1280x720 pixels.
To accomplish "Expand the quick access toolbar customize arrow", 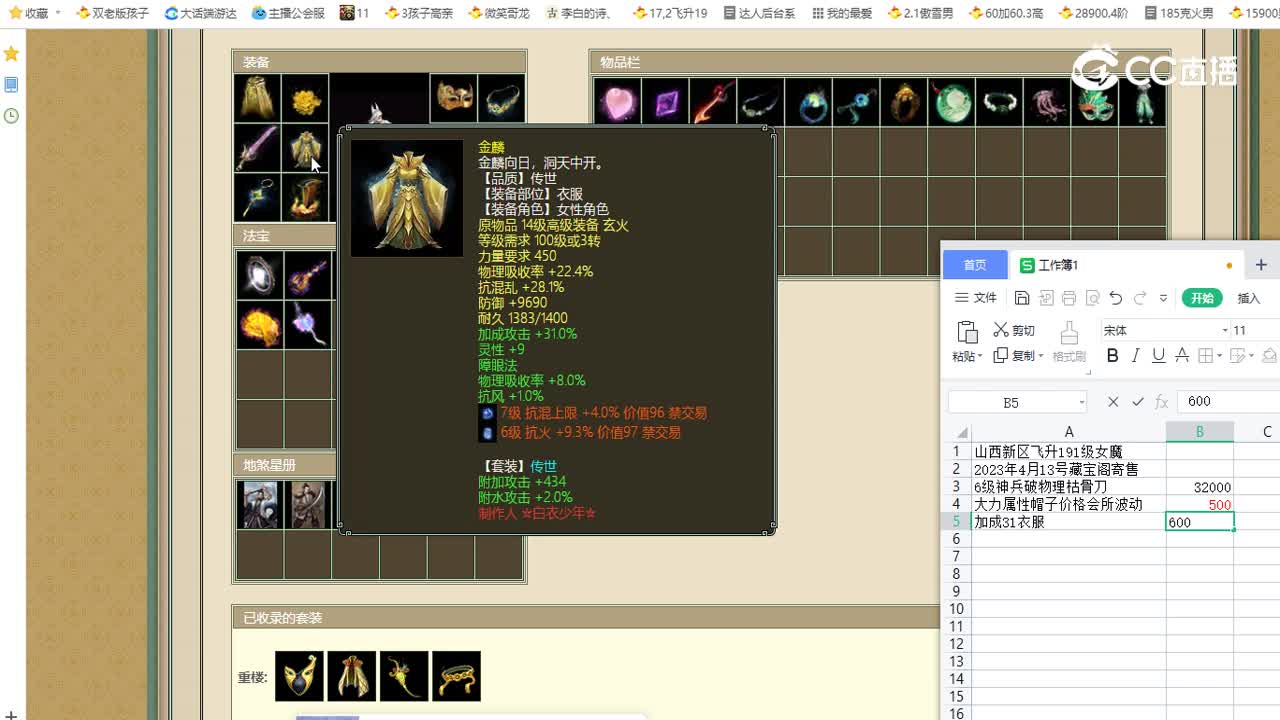I will [1163, 298].
